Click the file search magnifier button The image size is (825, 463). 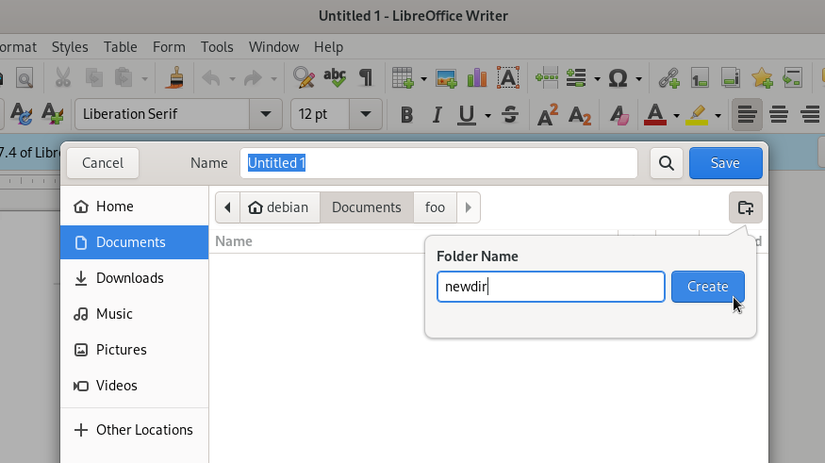[x=667, y=163]
